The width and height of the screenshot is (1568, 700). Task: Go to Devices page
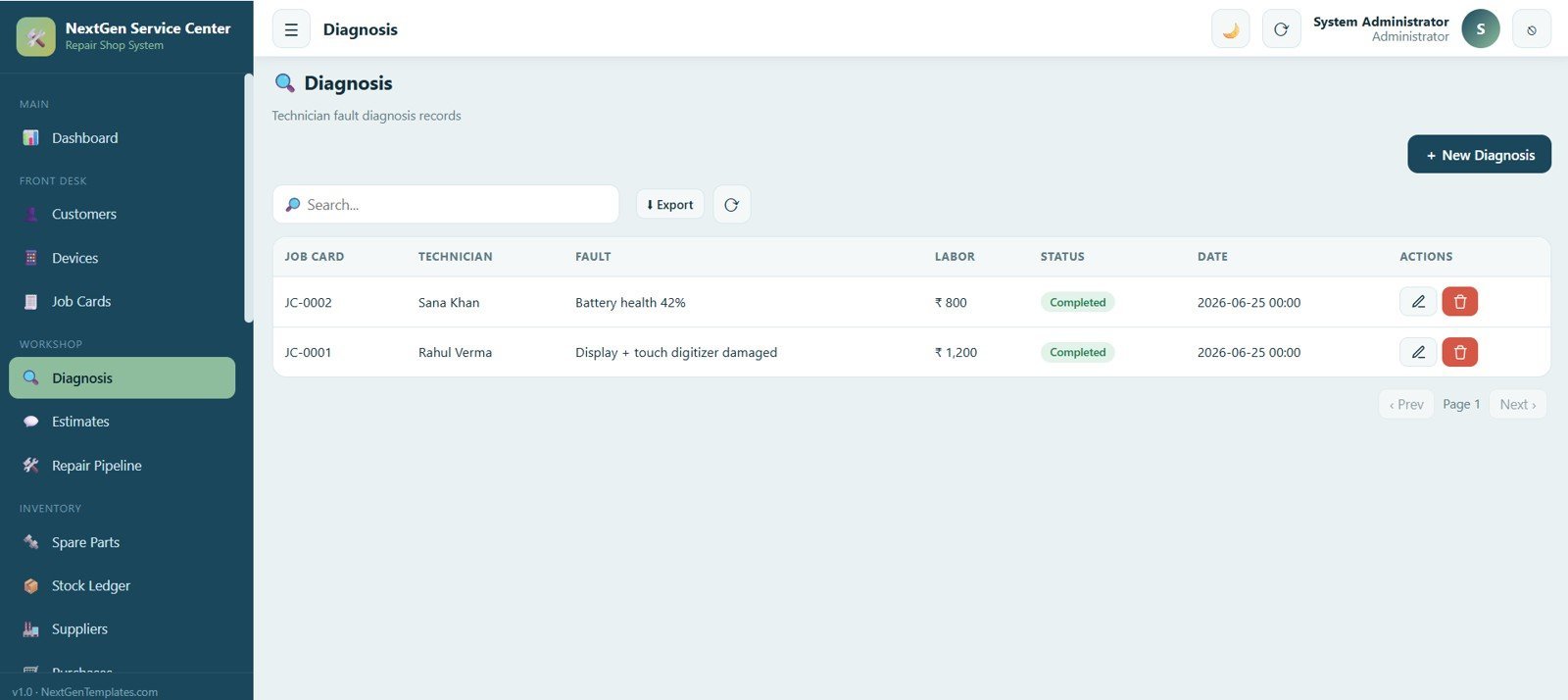(122, 258)
